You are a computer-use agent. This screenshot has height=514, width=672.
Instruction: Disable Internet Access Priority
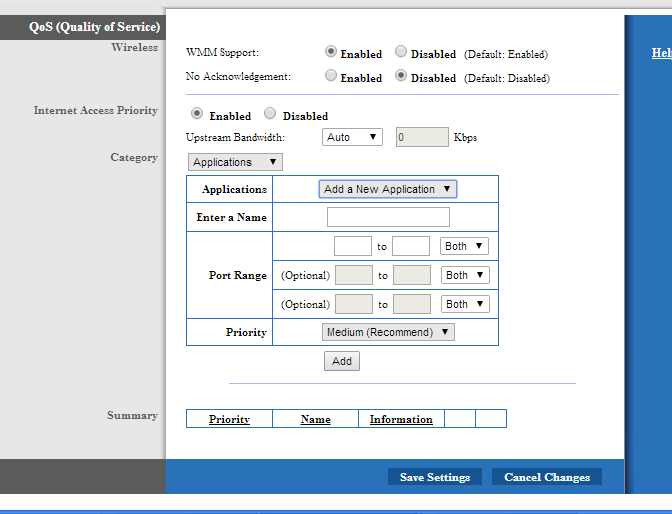pyautogui.click(x=270, y=113)
